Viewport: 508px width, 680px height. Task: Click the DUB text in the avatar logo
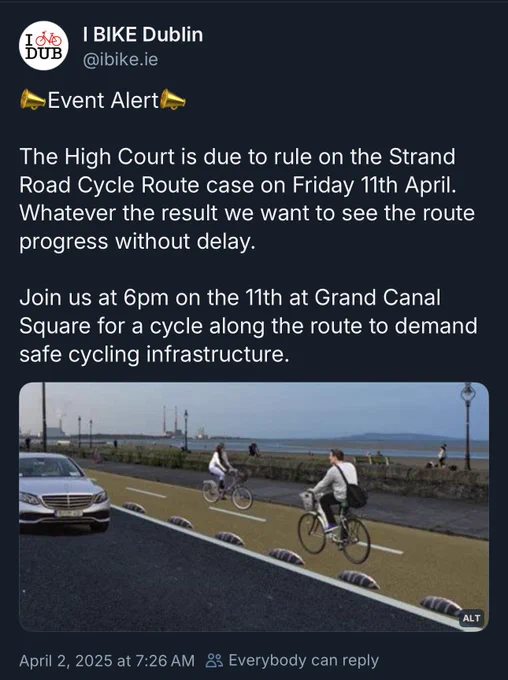pos(43,53)
